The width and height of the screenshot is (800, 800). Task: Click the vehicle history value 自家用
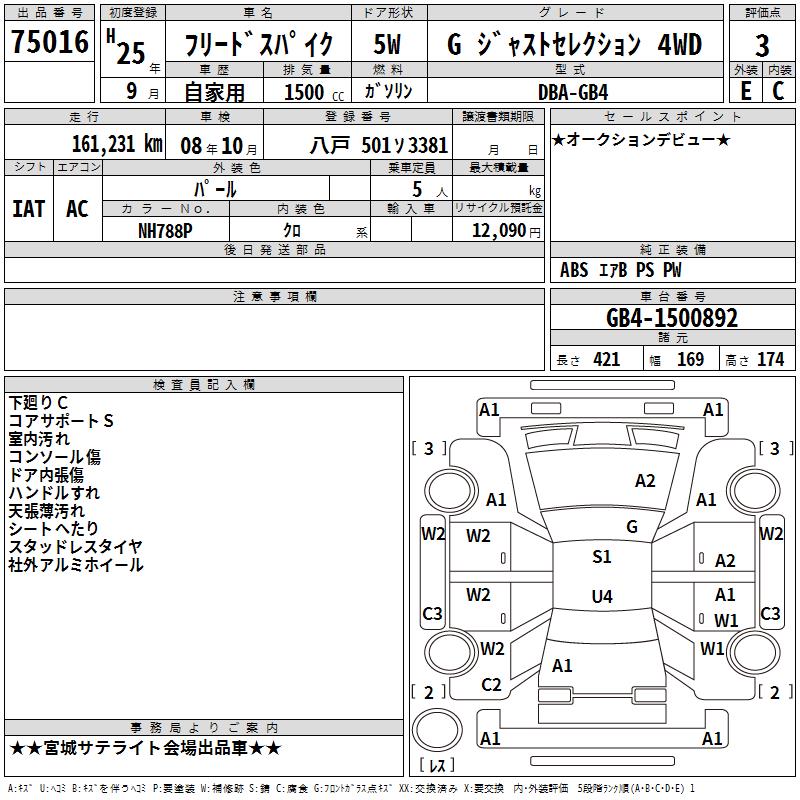click(x=214, y=92)
